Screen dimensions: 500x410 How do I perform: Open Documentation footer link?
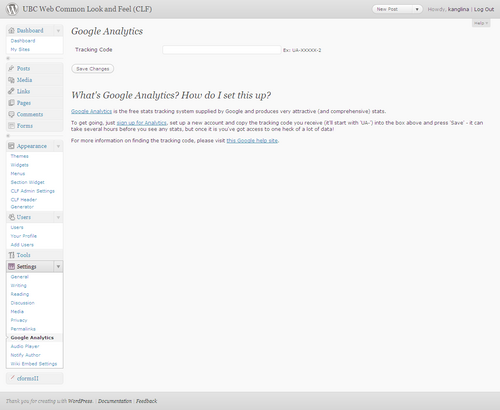click(115, 401)
